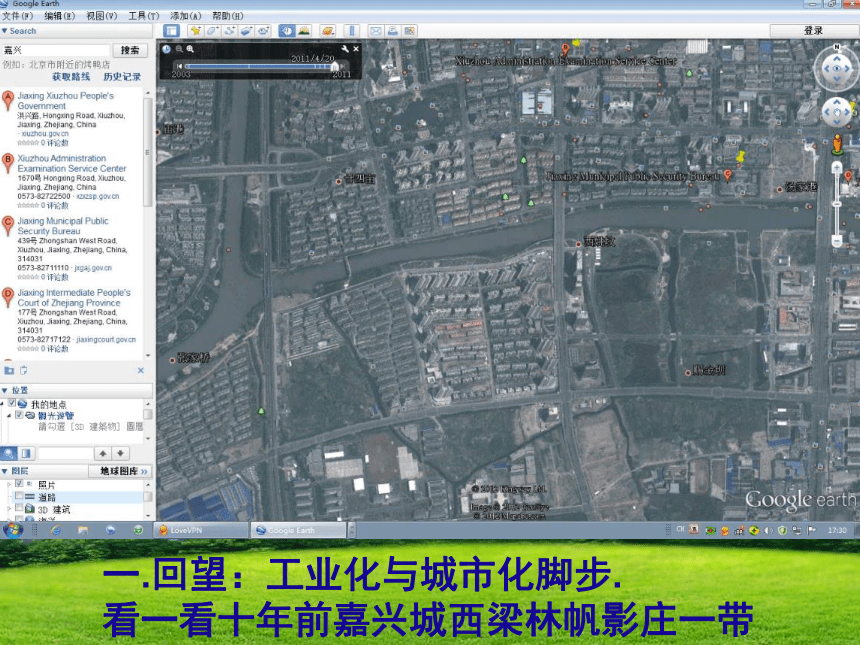
Task: Click the 历史记录 history link
Action: pos(122,77)
